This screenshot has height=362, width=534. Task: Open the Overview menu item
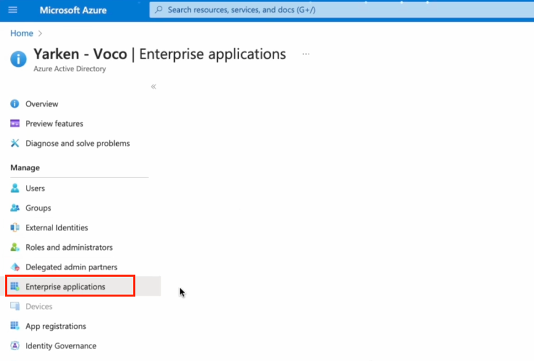tap(42, 104)
